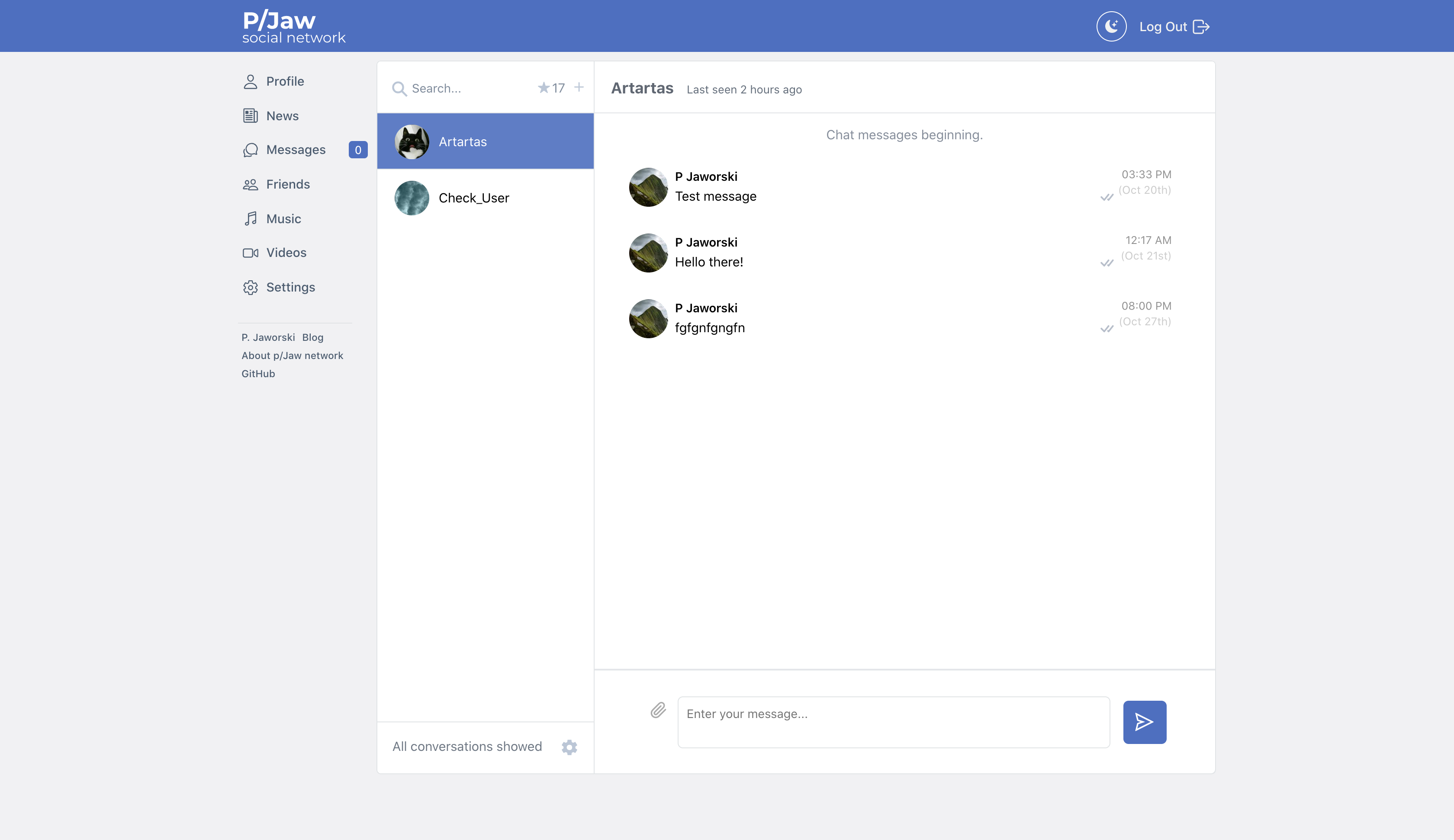1454x840 pixels.
Task: Click the Friends people icon
Action: 251,185
